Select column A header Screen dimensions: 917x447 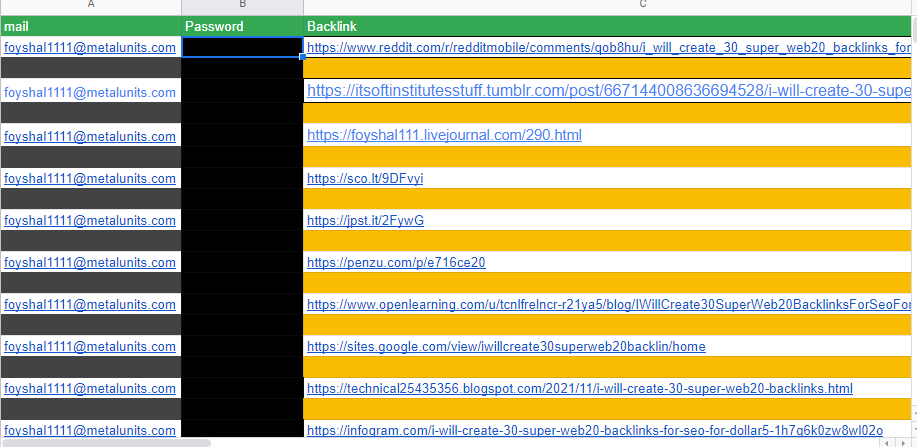point(91,6)
